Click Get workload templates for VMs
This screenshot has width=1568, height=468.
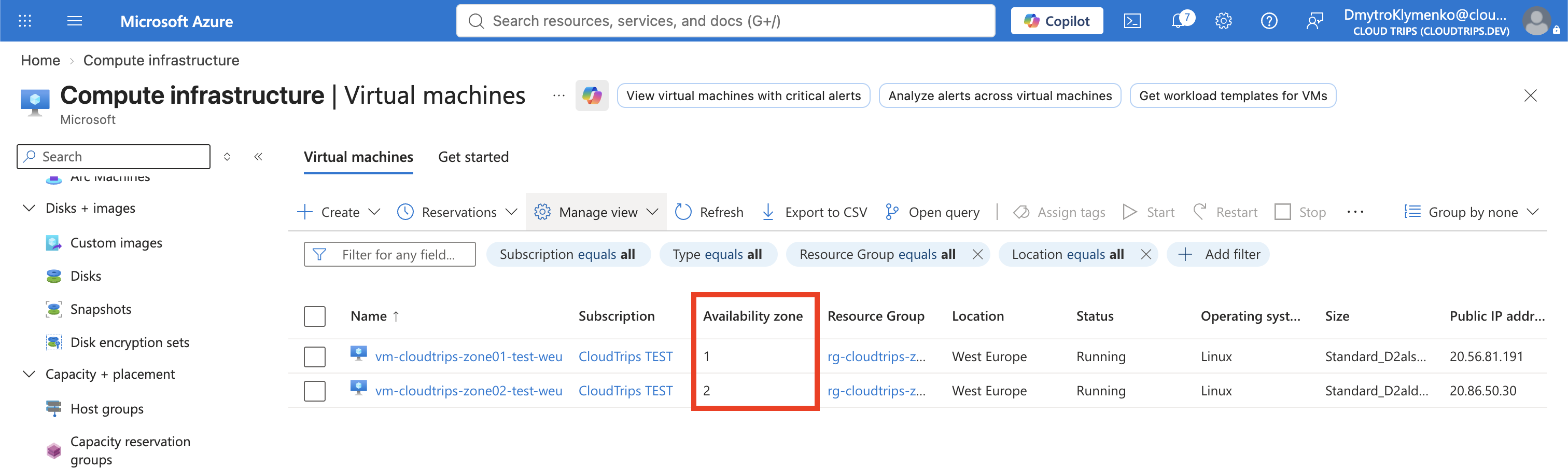coord(1233,95)
